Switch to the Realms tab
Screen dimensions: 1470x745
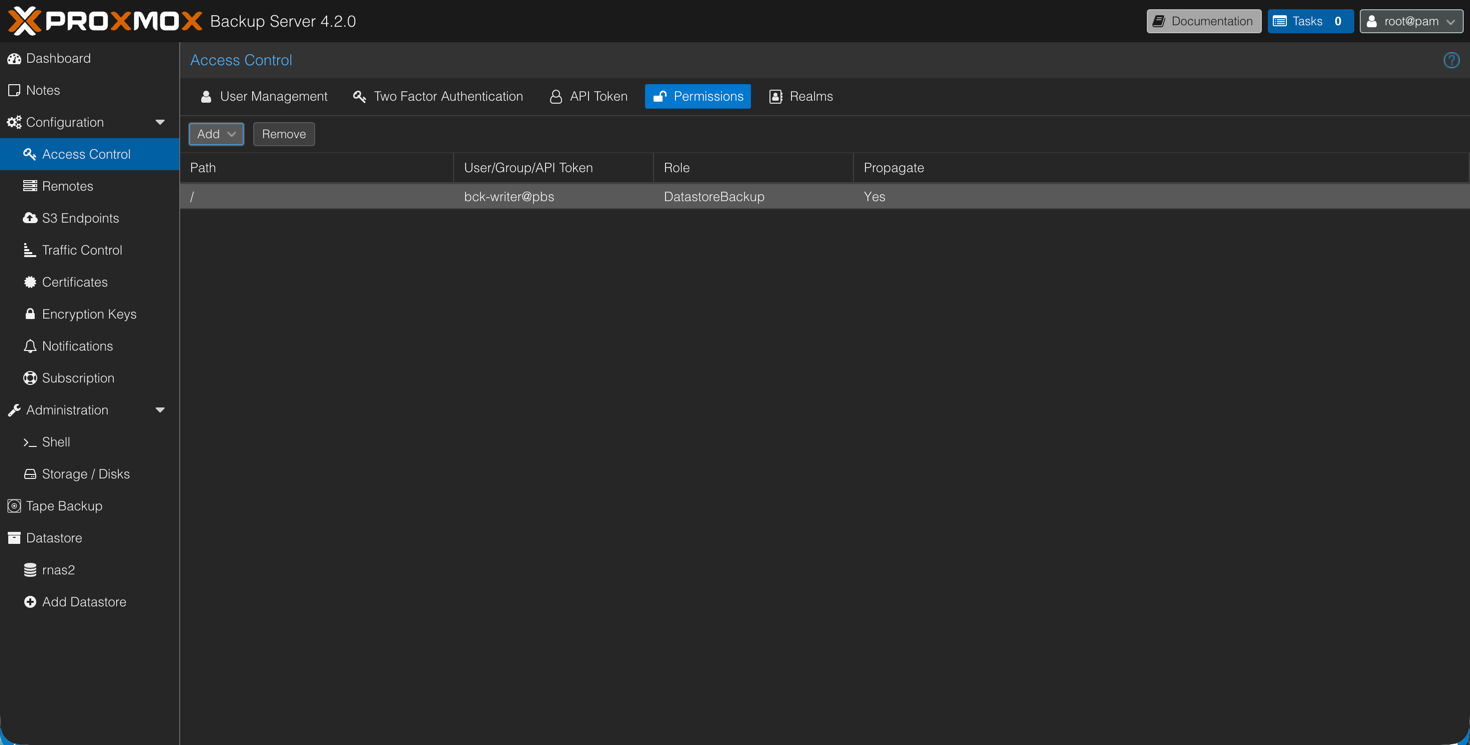(x=801, y=96)
